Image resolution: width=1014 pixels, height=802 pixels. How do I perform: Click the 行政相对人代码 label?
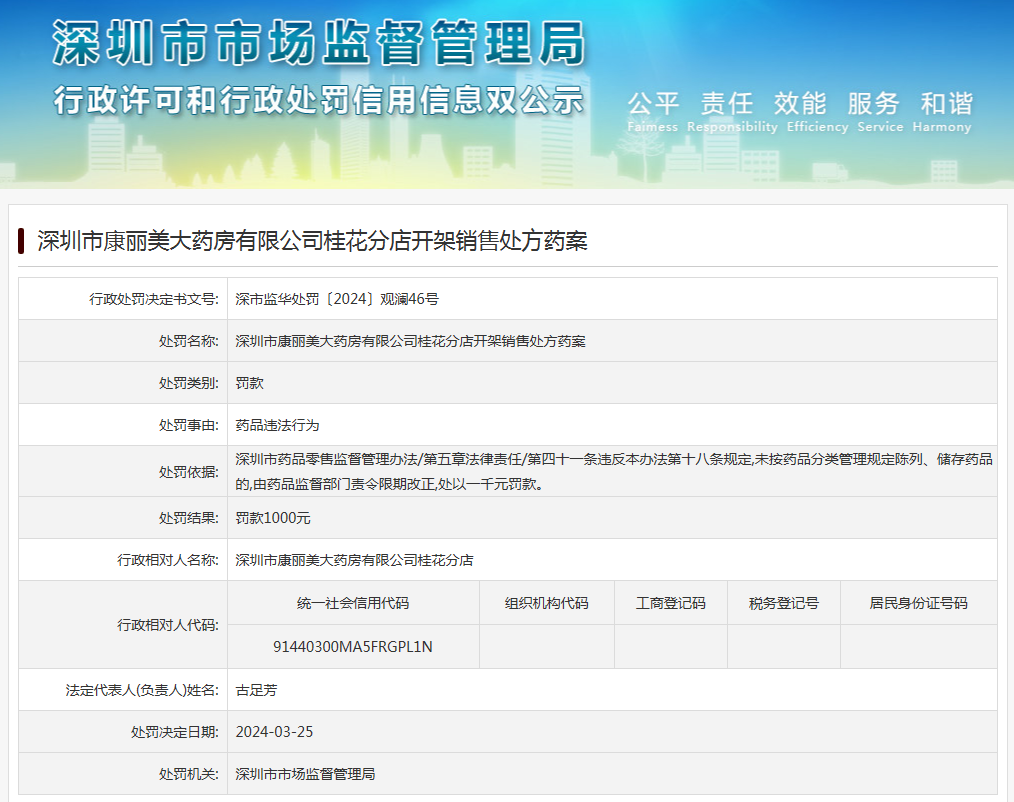coord(168,625)
